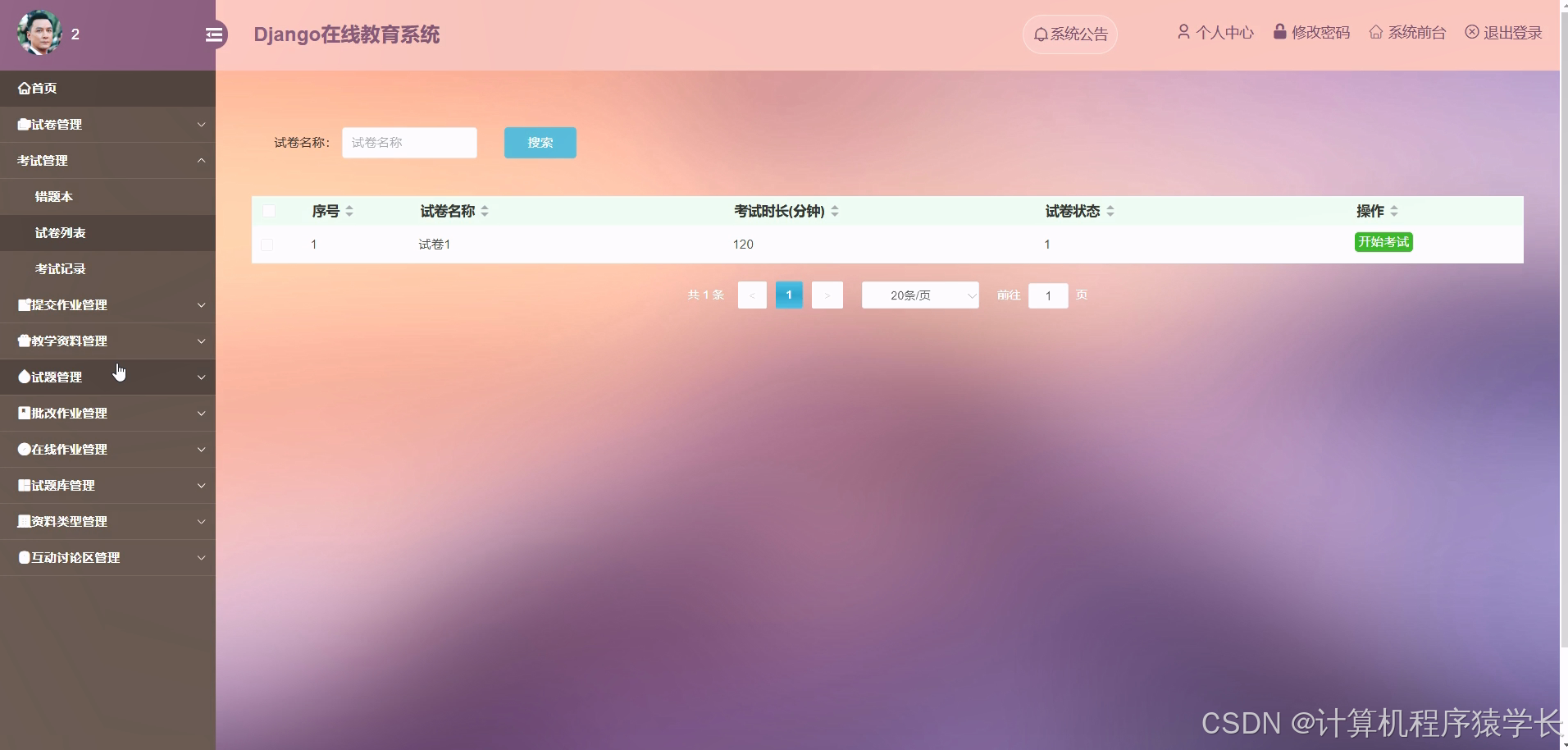Click the 试卷管理 sidebar icon
The image size is (1568, 750).
click(23, 124)
